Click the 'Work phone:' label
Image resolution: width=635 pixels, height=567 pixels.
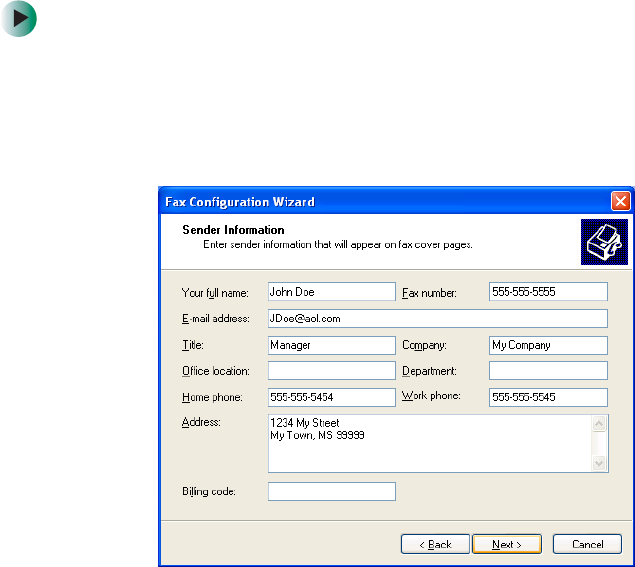(431, 396)
